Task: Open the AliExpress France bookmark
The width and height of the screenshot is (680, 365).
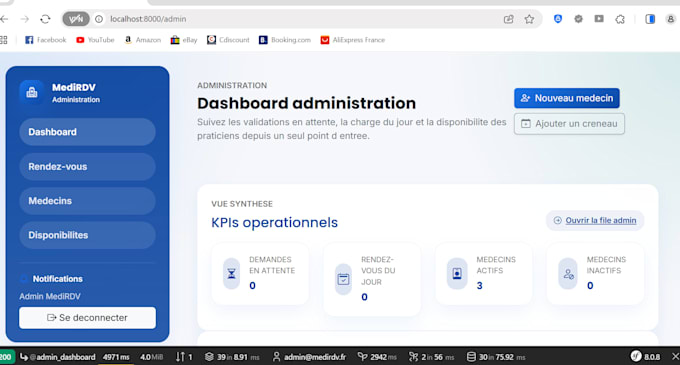Action: tap(353, 40)
